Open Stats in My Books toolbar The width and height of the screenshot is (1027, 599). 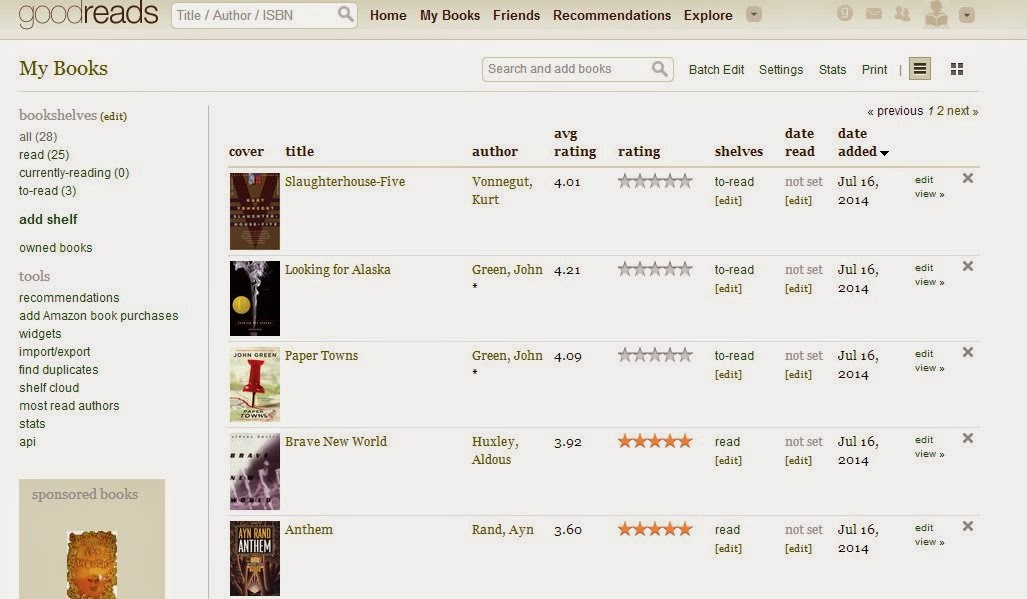coord(832,69)
